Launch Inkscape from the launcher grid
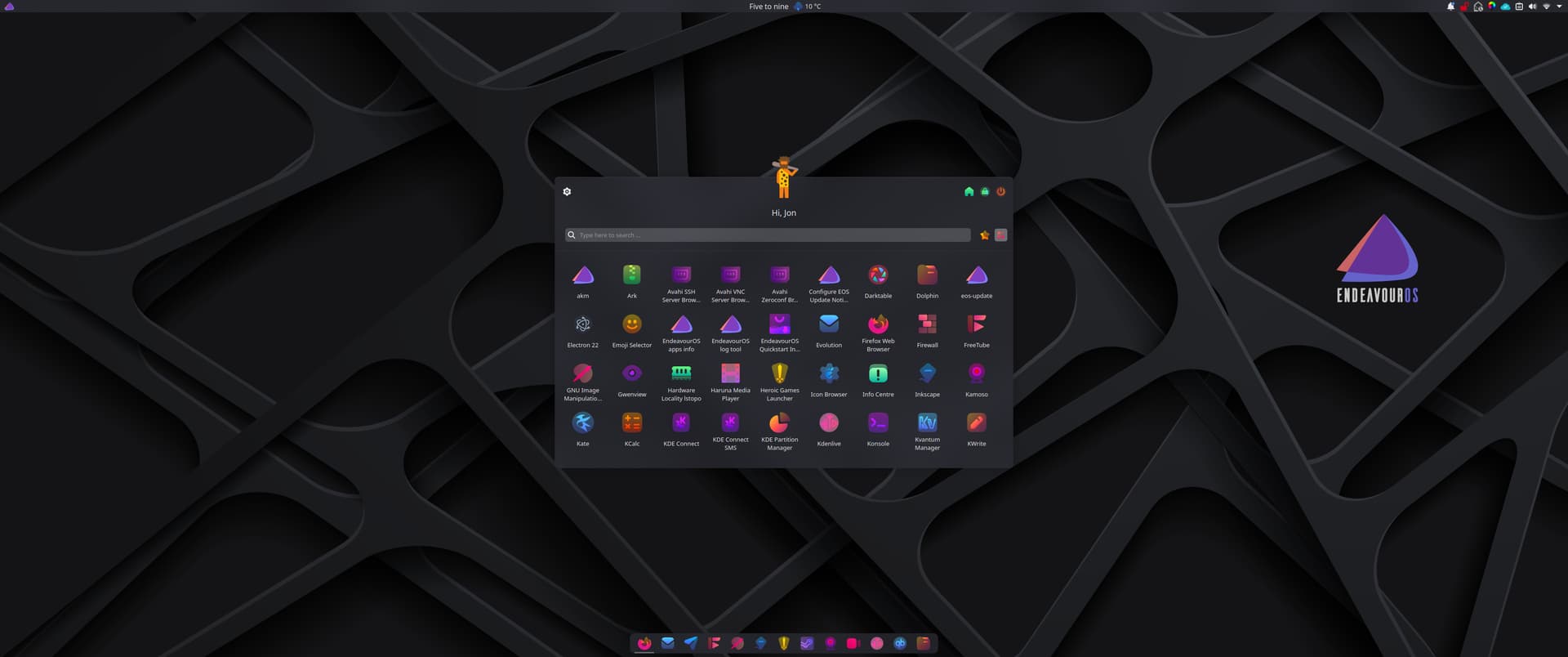 [927, 382]
